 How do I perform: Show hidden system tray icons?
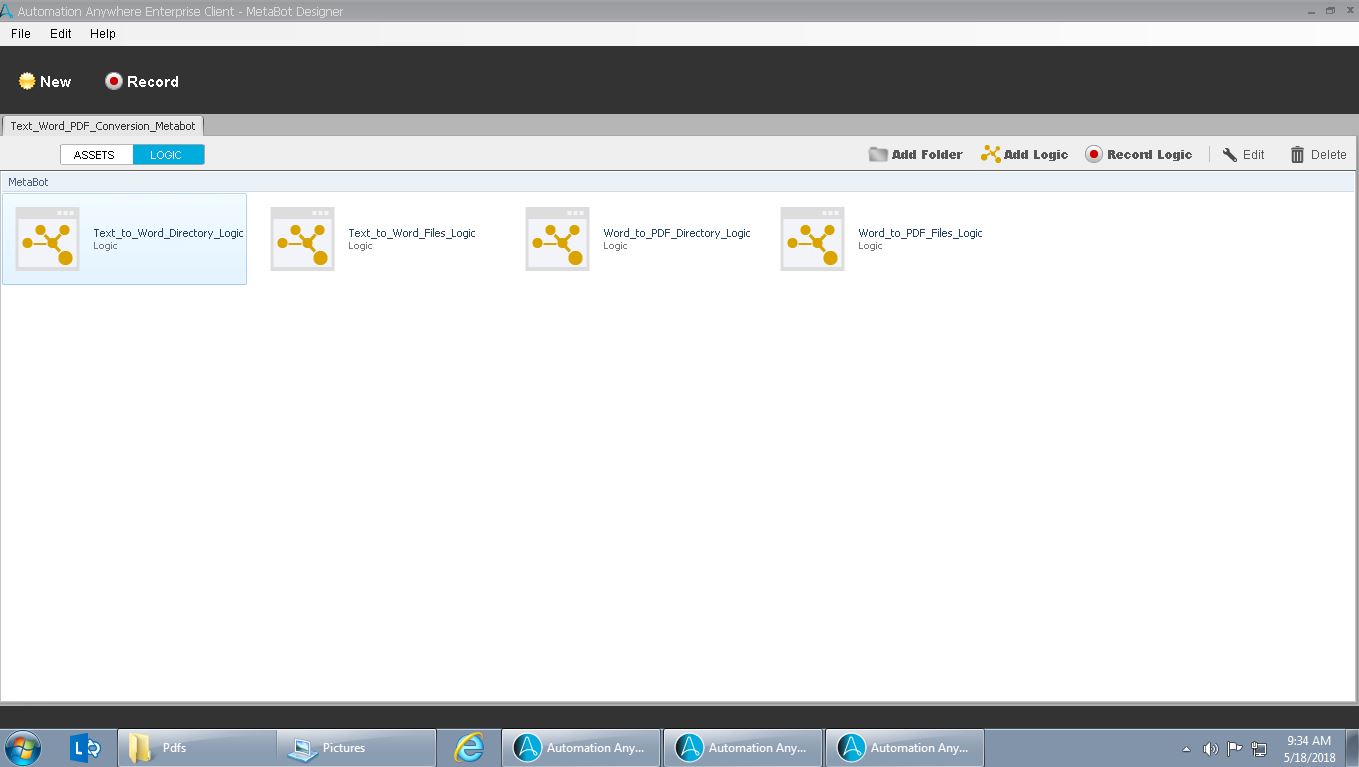click(x=1186, y=749)
